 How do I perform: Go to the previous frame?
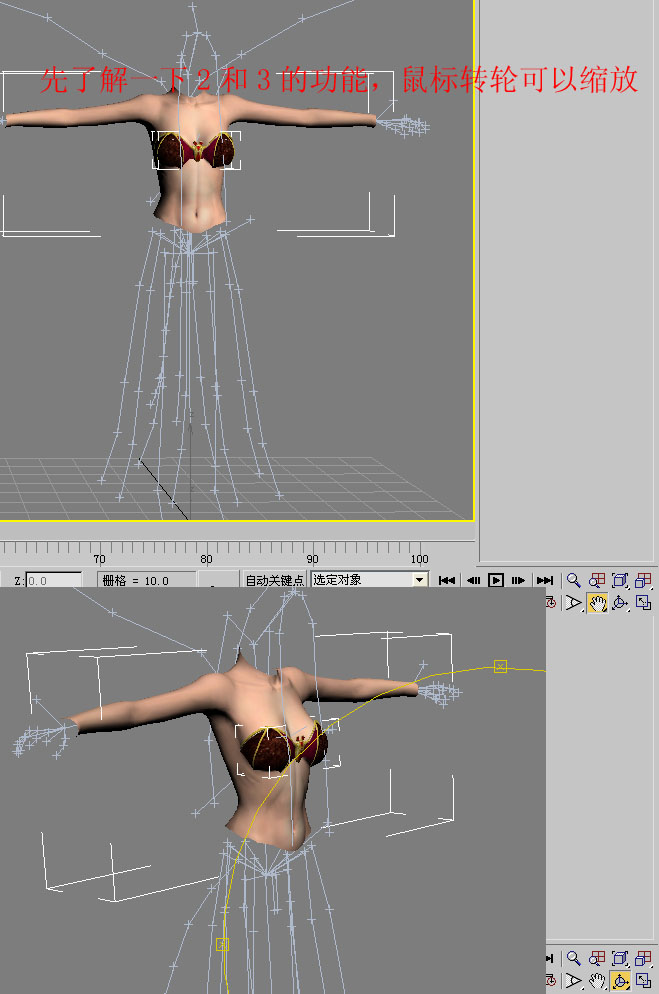click(x=473, y=580)
